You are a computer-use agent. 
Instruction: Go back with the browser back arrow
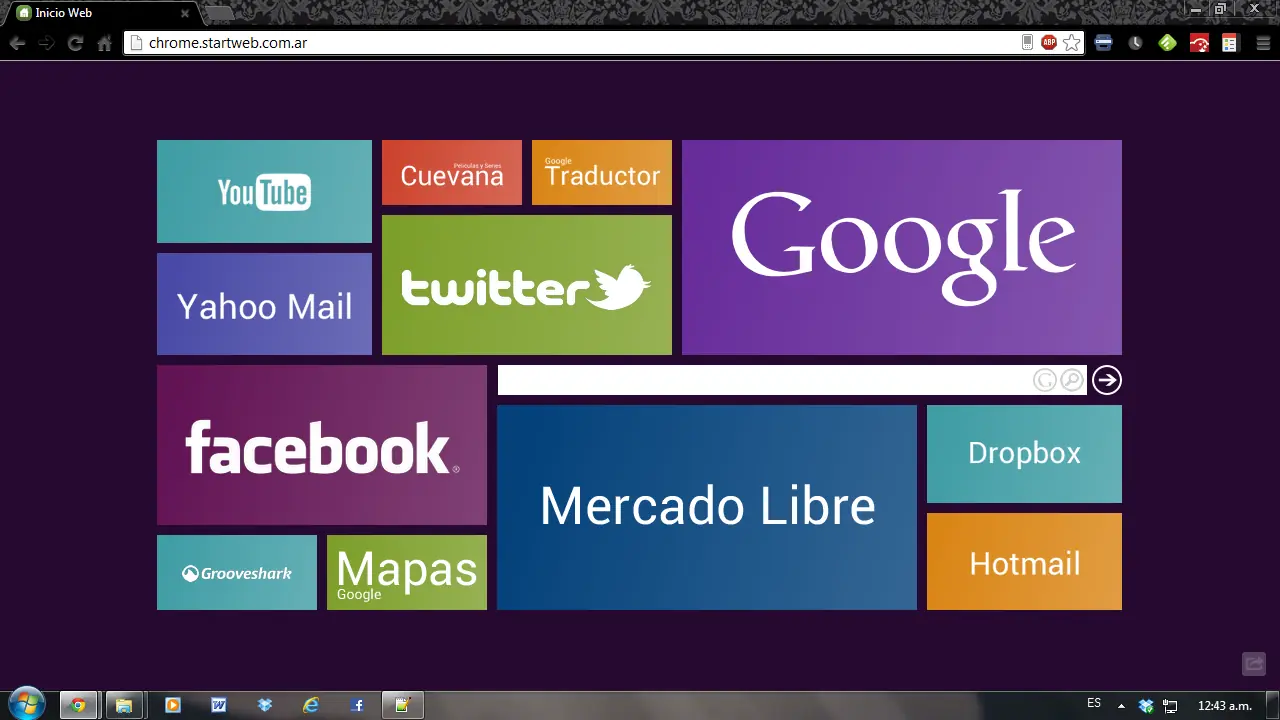point(17,43)
